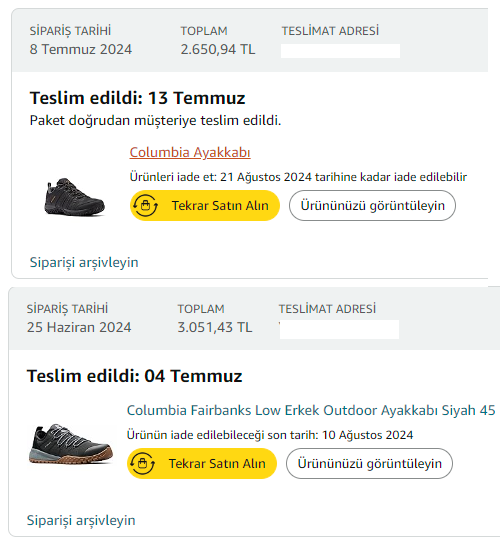Screen dimensions: 500x543
Task: Click Teslim edildi: 13 Temmuz heading
Action: pyautogui.click(x=137, y=98)
